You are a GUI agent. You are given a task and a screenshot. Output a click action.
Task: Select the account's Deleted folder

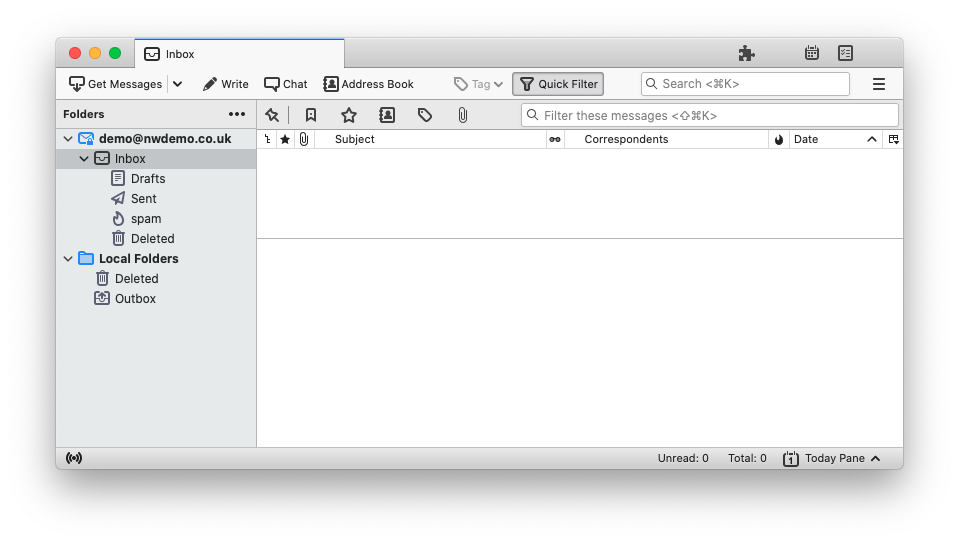click(156, 238)
